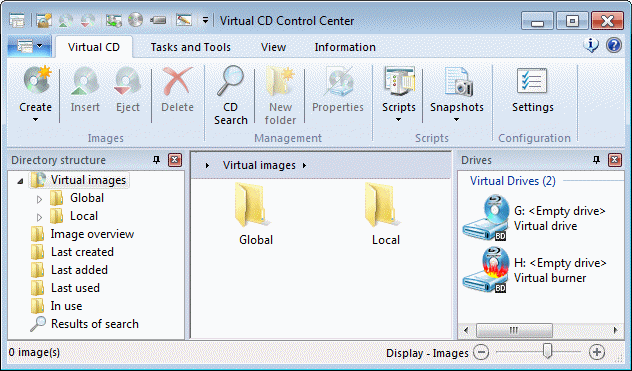Image resolution: width=632 pixels, height=371 pixels.
Task: Click the New folder icon
Action: tap(280, 82)
